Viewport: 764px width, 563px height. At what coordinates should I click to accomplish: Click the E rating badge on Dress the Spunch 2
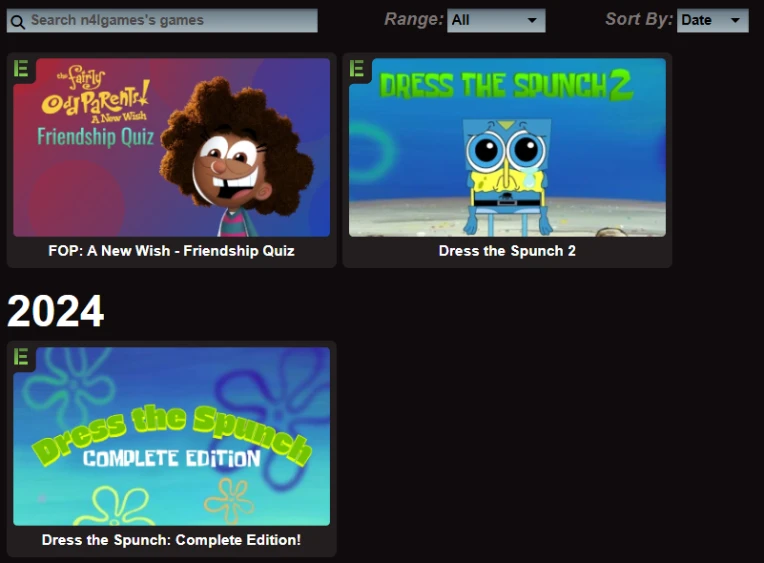pyautogui.click(x=357, y=69)
